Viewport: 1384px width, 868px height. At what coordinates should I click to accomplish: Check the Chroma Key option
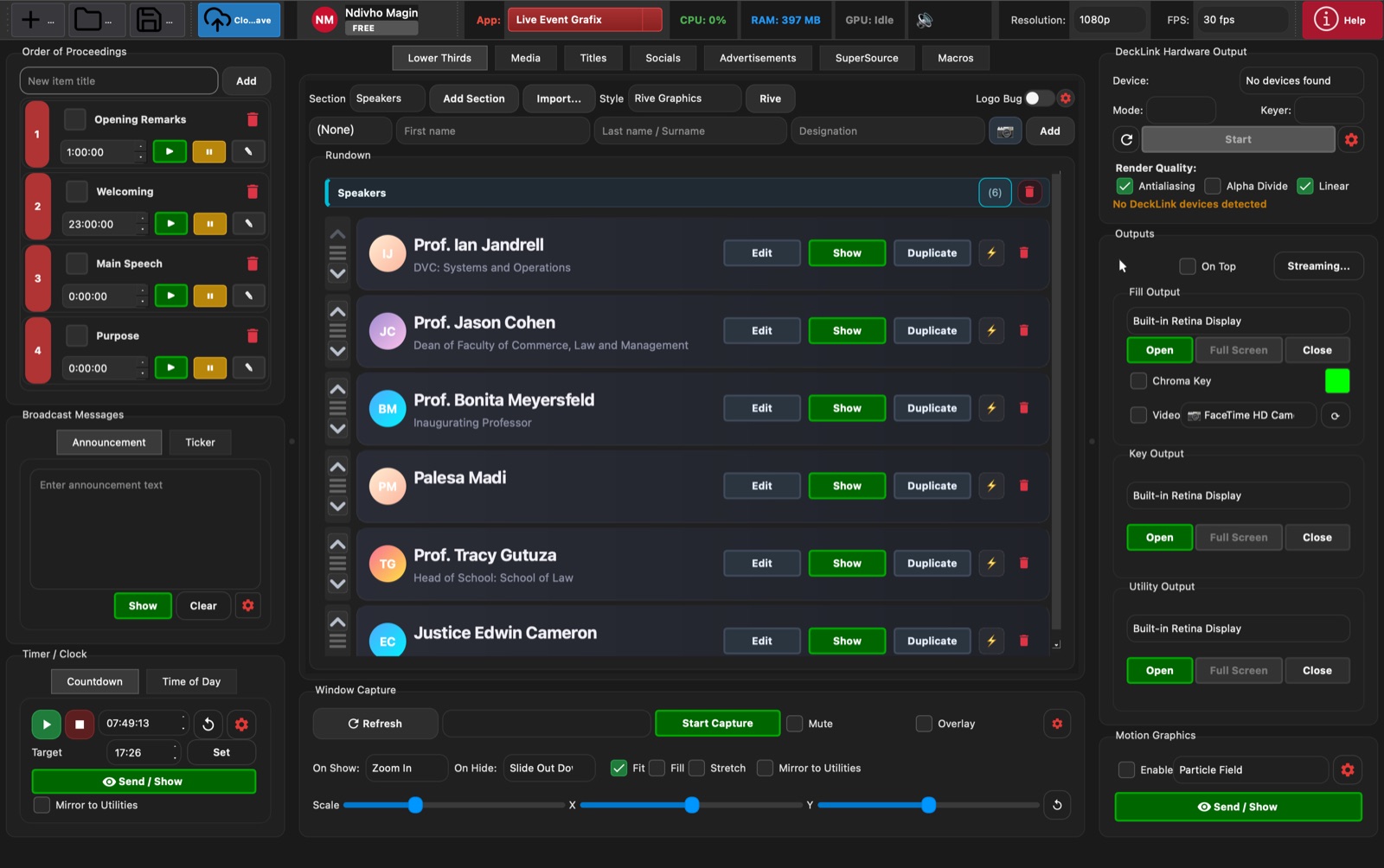1138,380
